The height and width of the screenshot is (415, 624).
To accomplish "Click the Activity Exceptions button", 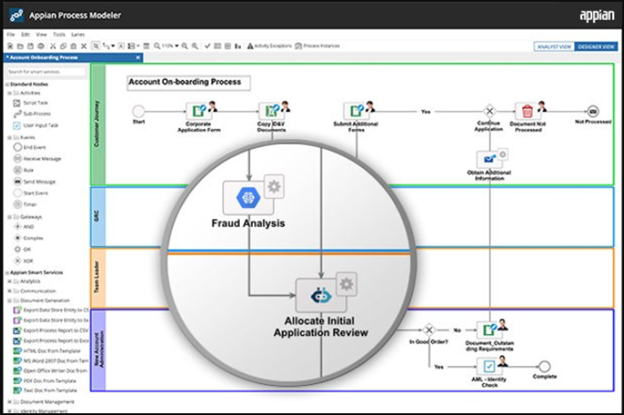I will coord(269,46).
